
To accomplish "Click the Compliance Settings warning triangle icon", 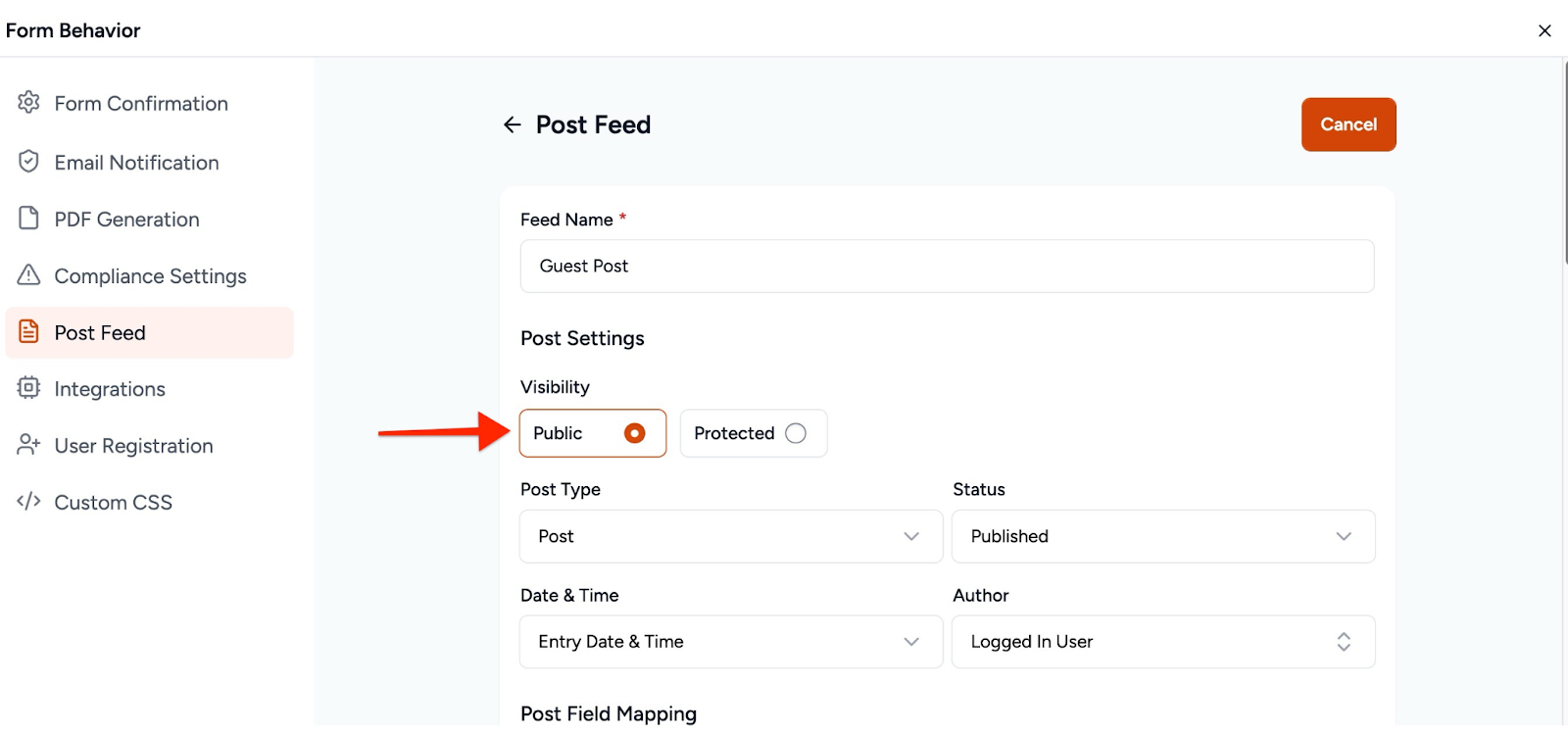I will pyautogui.click(x=28, y=275).
